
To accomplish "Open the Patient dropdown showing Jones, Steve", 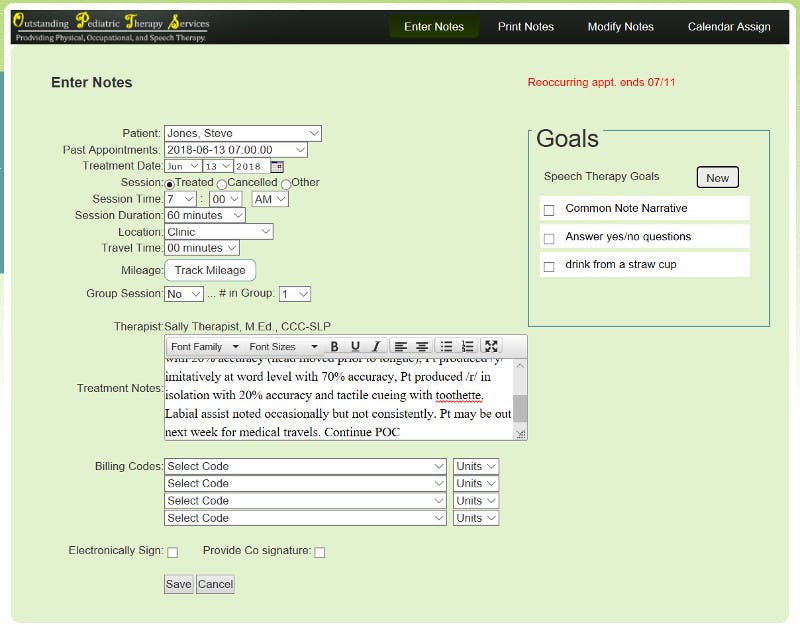I will coord(243,133).
